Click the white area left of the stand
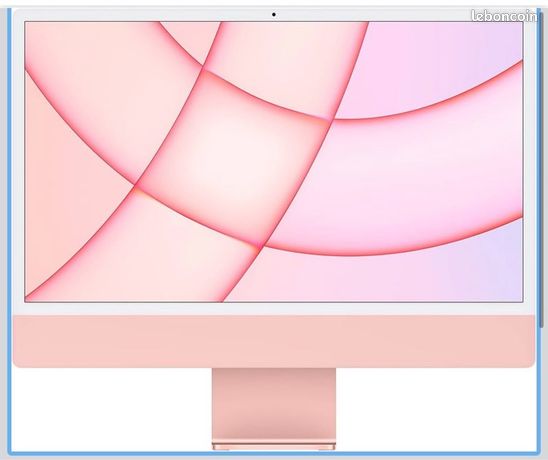 coord(112,409)
